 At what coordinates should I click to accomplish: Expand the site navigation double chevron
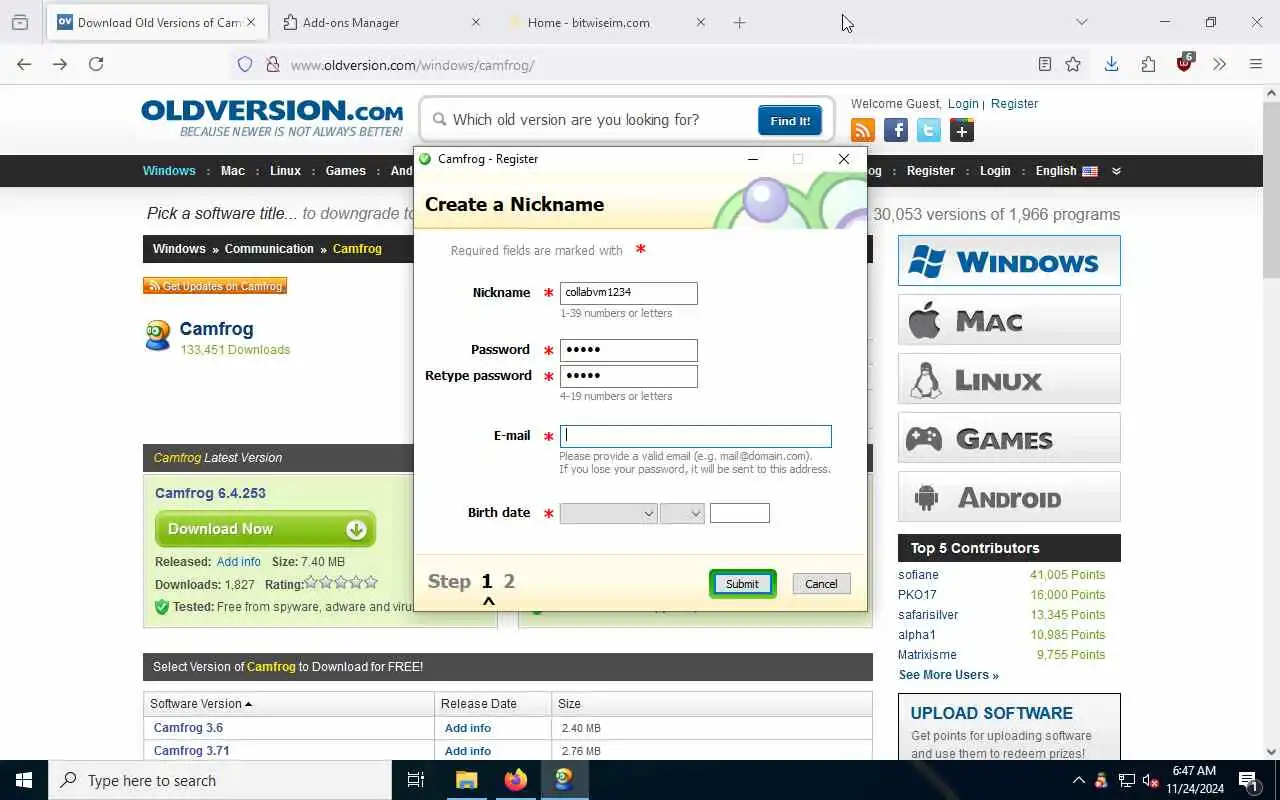[x=1116, y=171]
